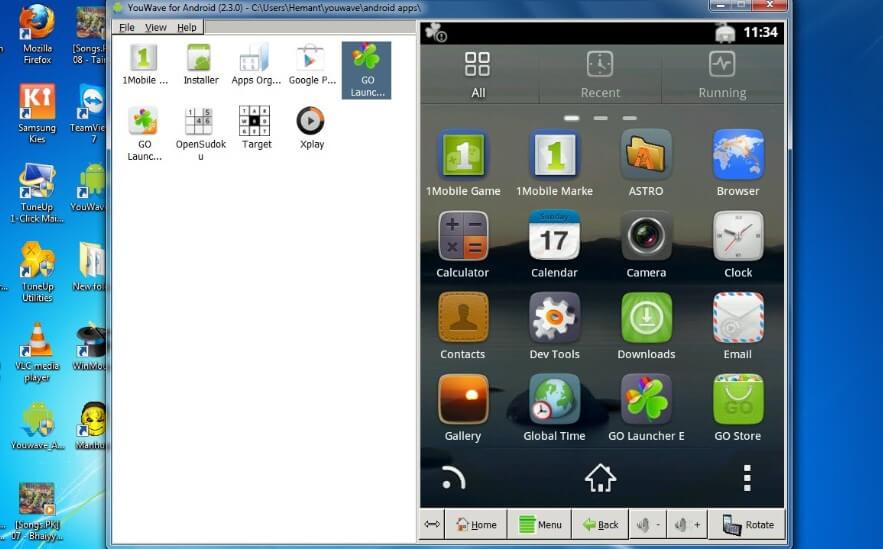Open the three-dot overflow menu
Image resolution: width=883 pixels, height=549 pixels.
click(x=747, y=478)
